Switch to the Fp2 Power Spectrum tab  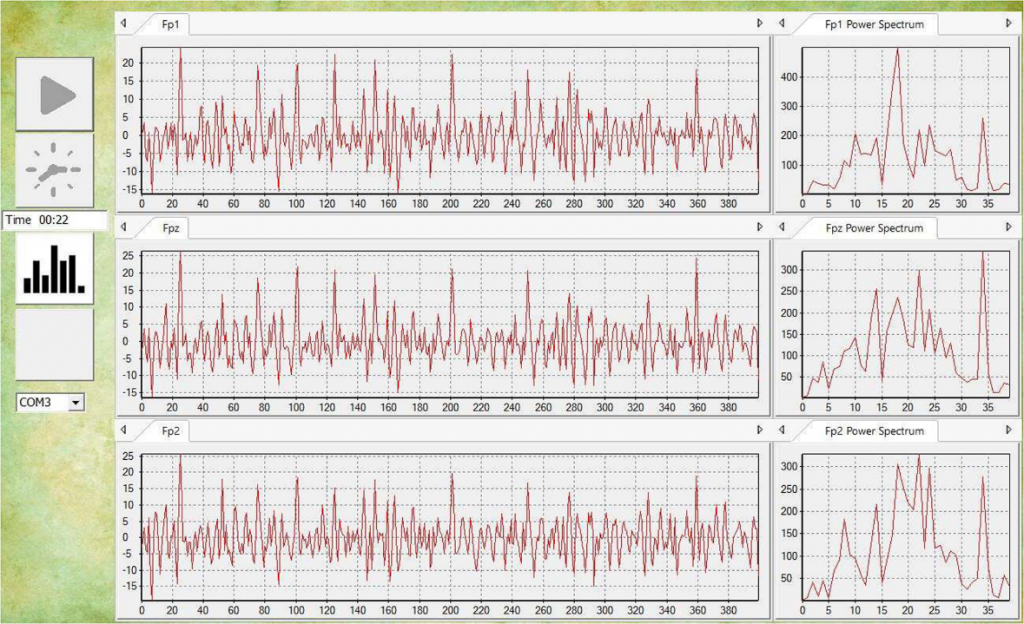pos(873,431)
